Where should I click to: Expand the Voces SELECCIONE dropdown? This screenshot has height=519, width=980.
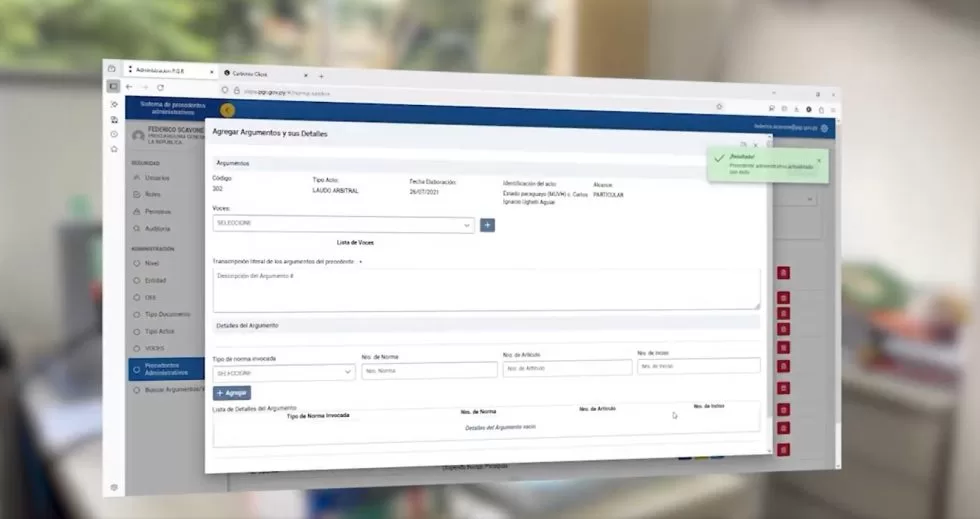(343, 224)
